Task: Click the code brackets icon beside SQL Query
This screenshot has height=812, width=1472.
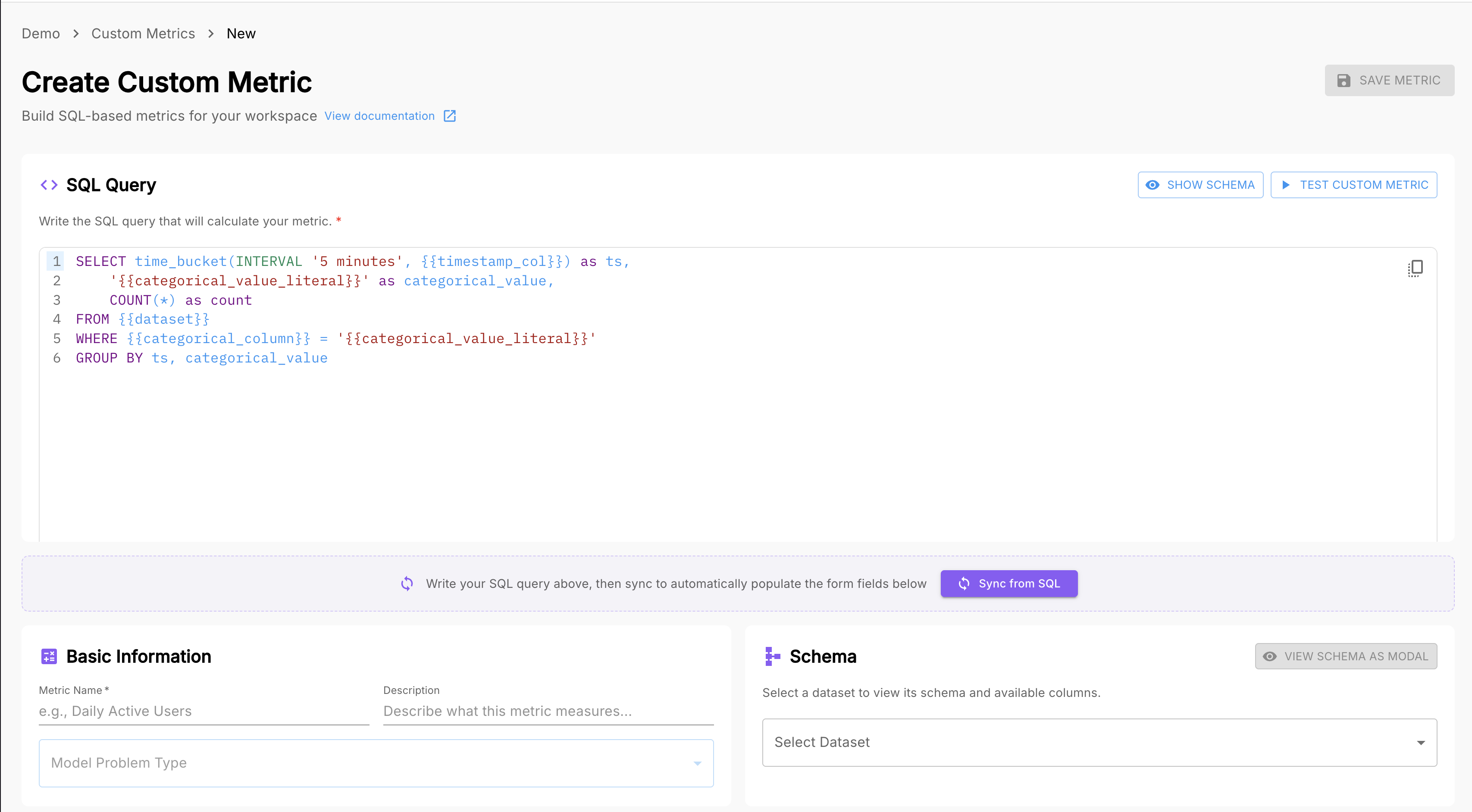Action: 49,185
